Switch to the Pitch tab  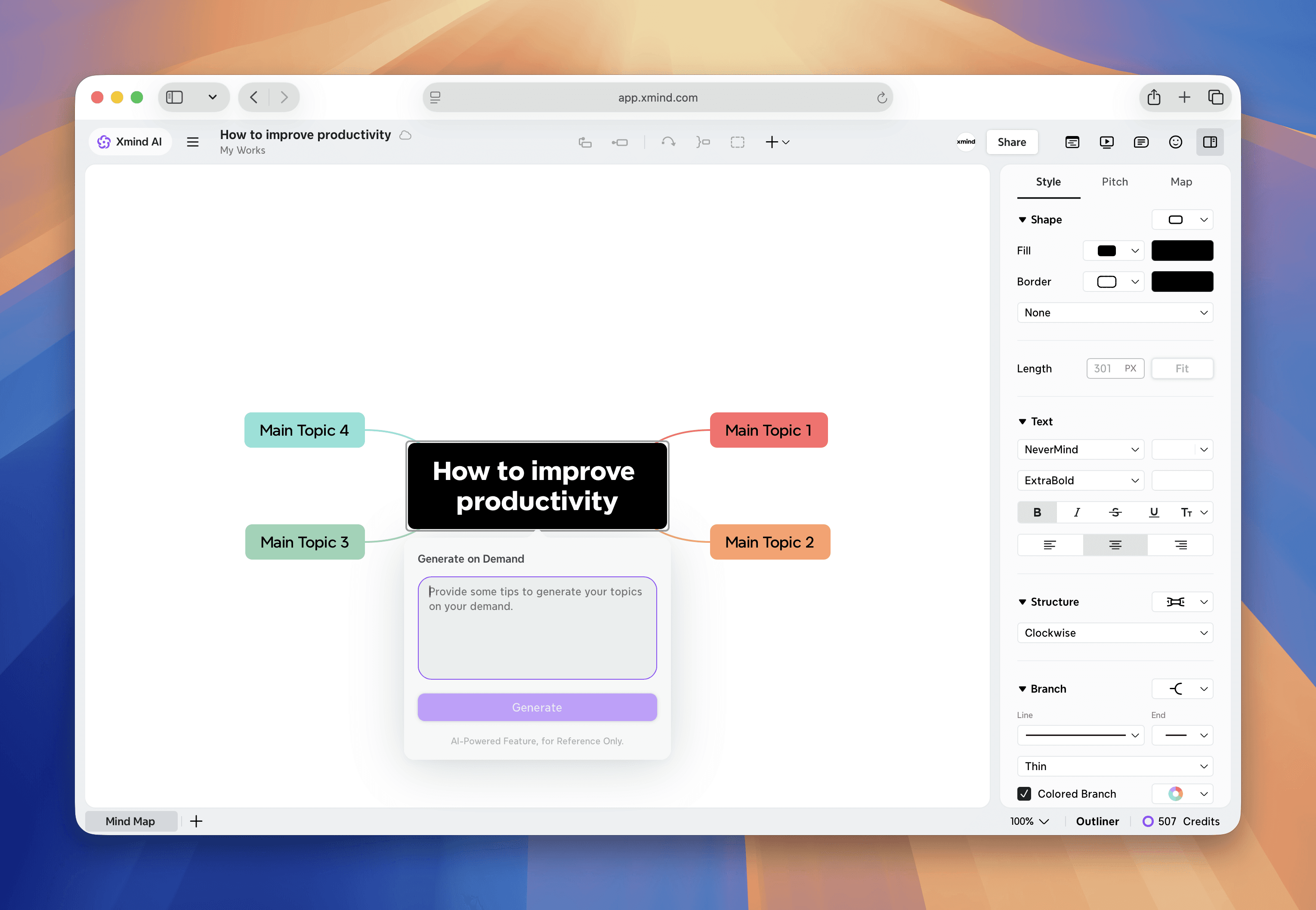click(x=1114, y=182)
